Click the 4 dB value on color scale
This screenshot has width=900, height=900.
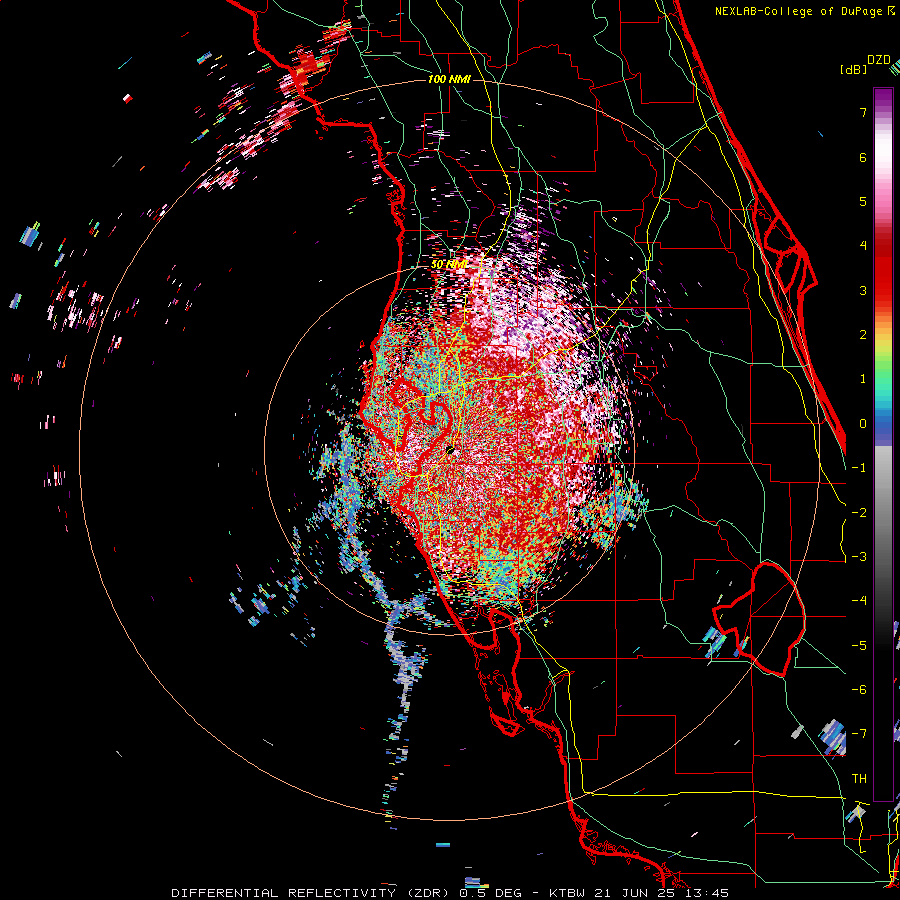point(863,246)
